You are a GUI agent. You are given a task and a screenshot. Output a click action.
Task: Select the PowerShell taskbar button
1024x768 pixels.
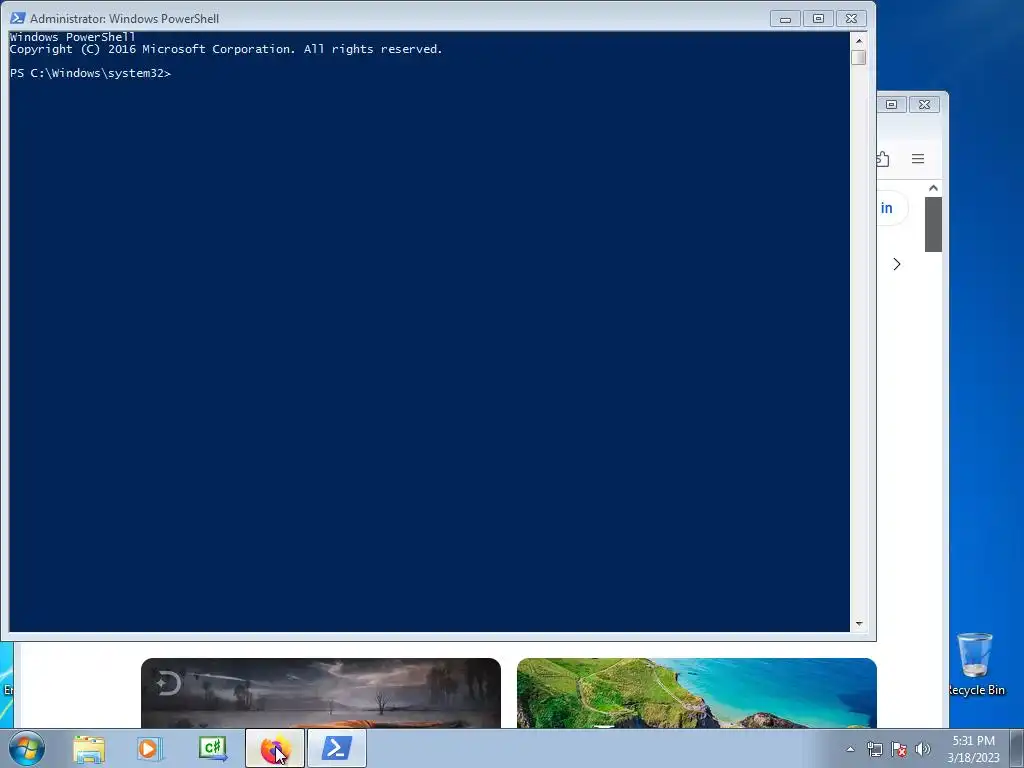[337, 748]
